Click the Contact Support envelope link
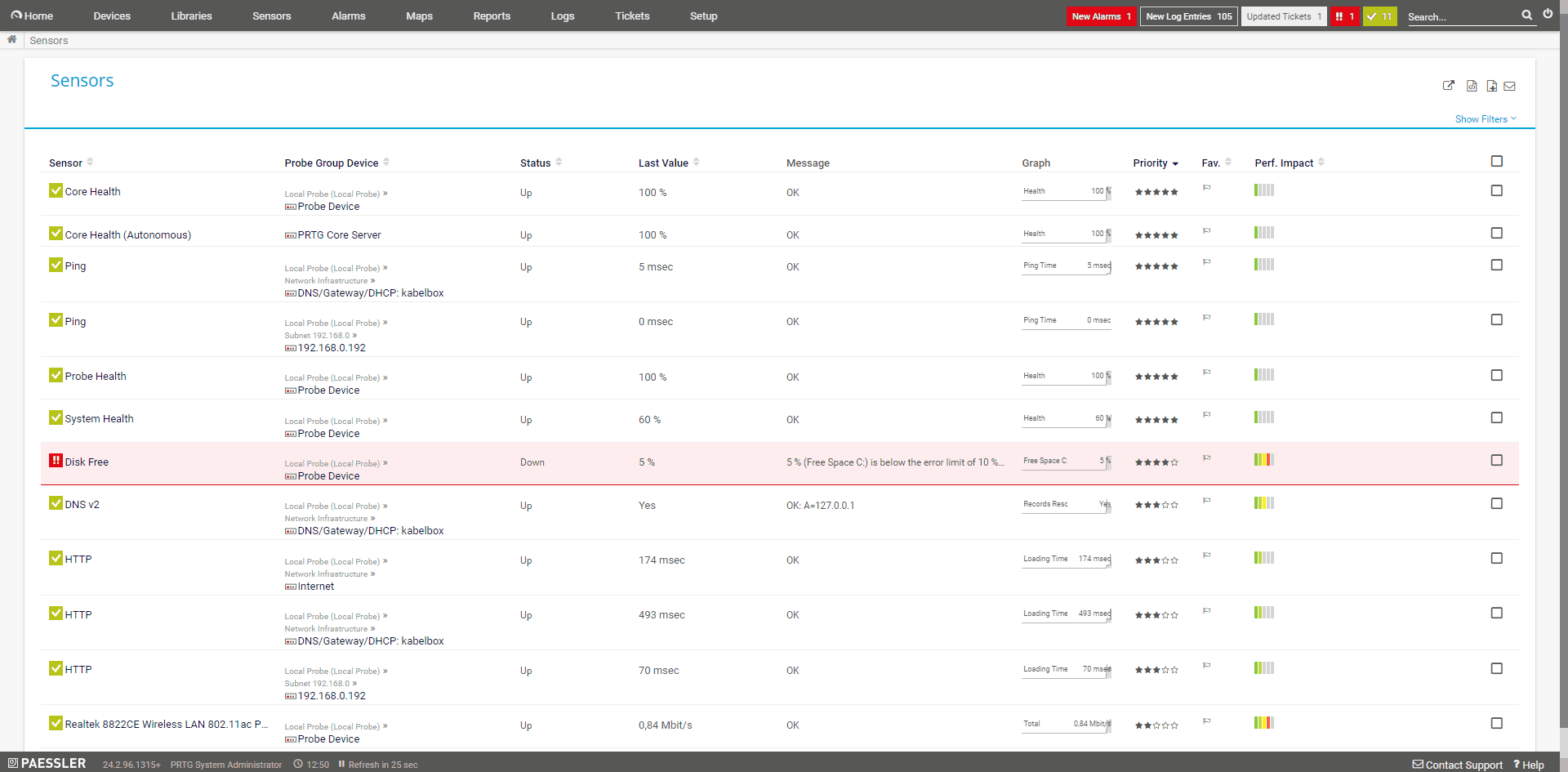Viewport: 1568px width, 772px height. pos(1458,765)
